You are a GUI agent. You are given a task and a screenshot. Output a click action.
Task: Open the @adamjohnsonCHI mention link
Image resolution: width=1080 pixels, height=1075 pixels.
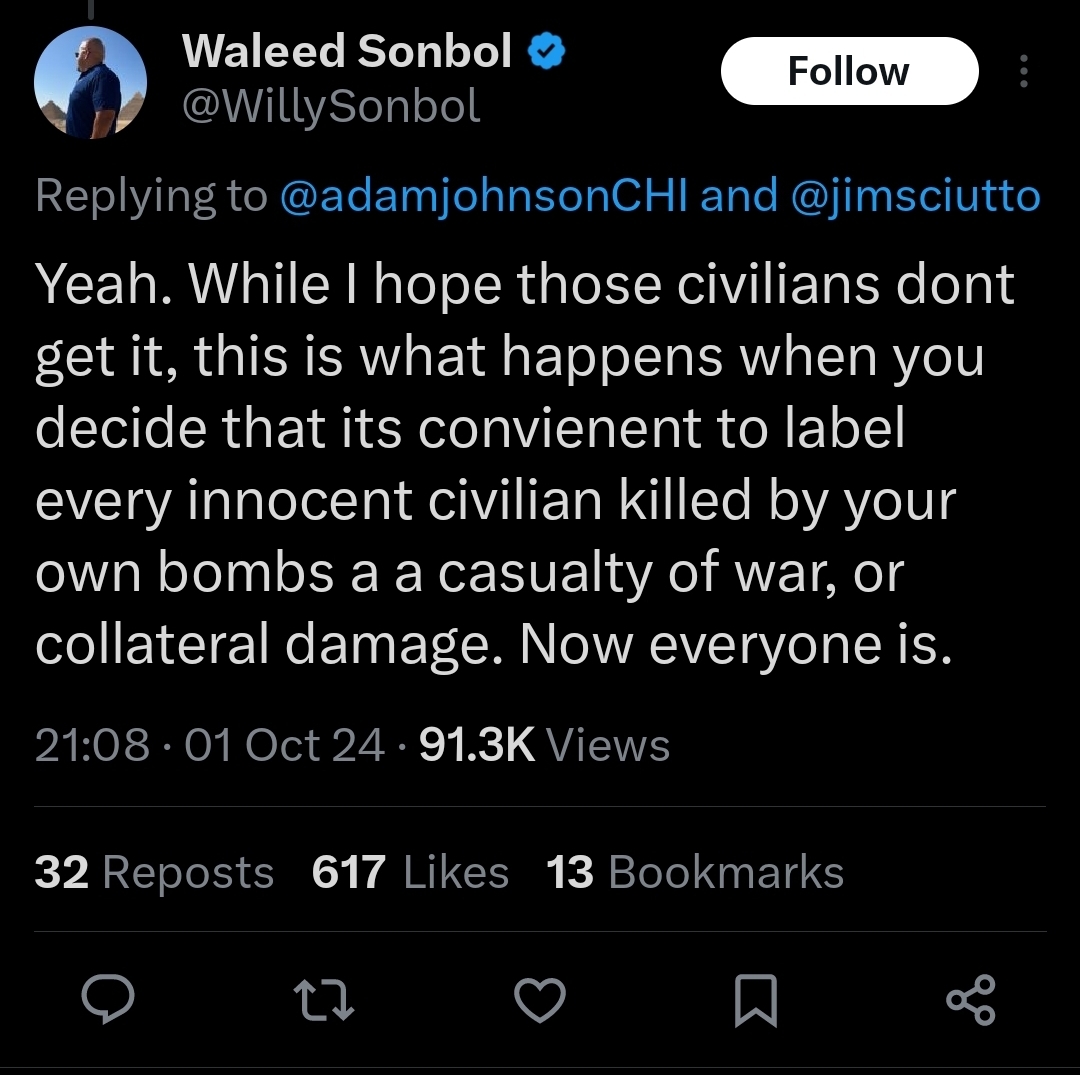click(x=484, y=195)
